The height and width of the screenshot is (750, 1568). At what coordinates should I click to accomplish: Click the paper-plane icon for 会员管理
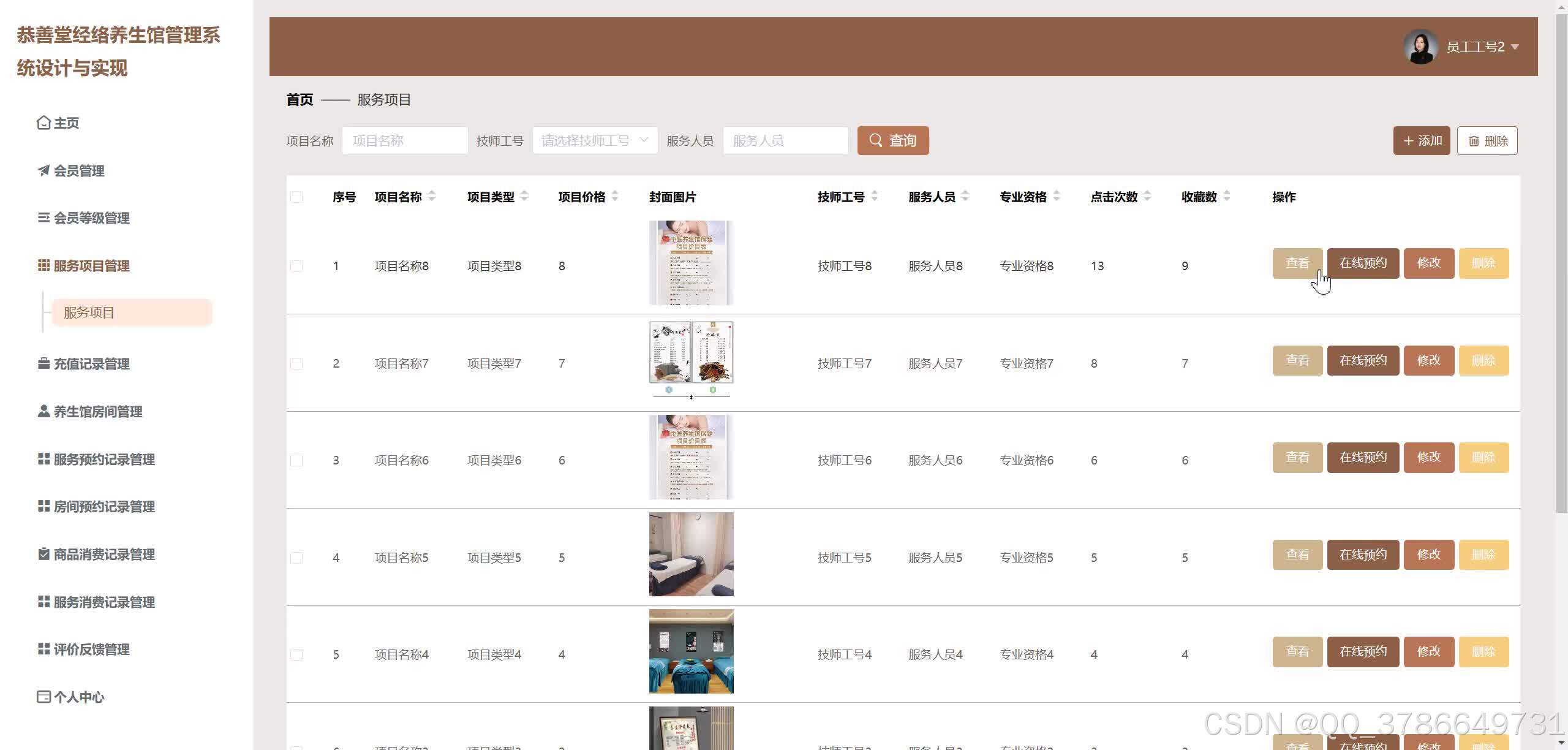[43, 170]
